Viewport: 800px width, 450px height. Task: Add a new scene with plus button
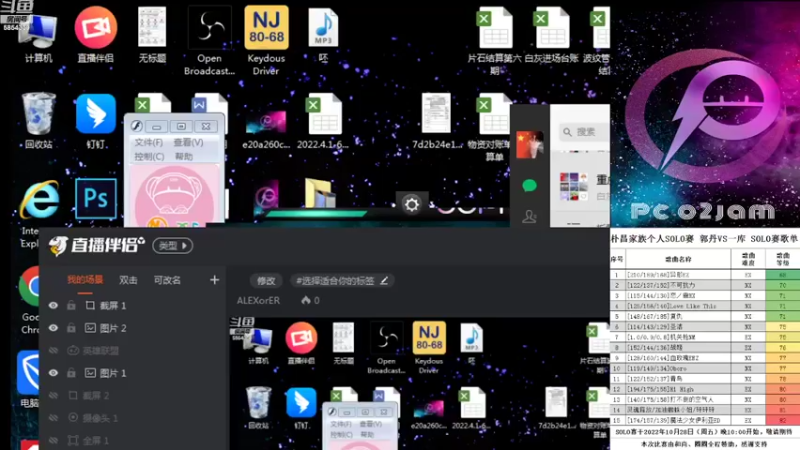(214, 280)
